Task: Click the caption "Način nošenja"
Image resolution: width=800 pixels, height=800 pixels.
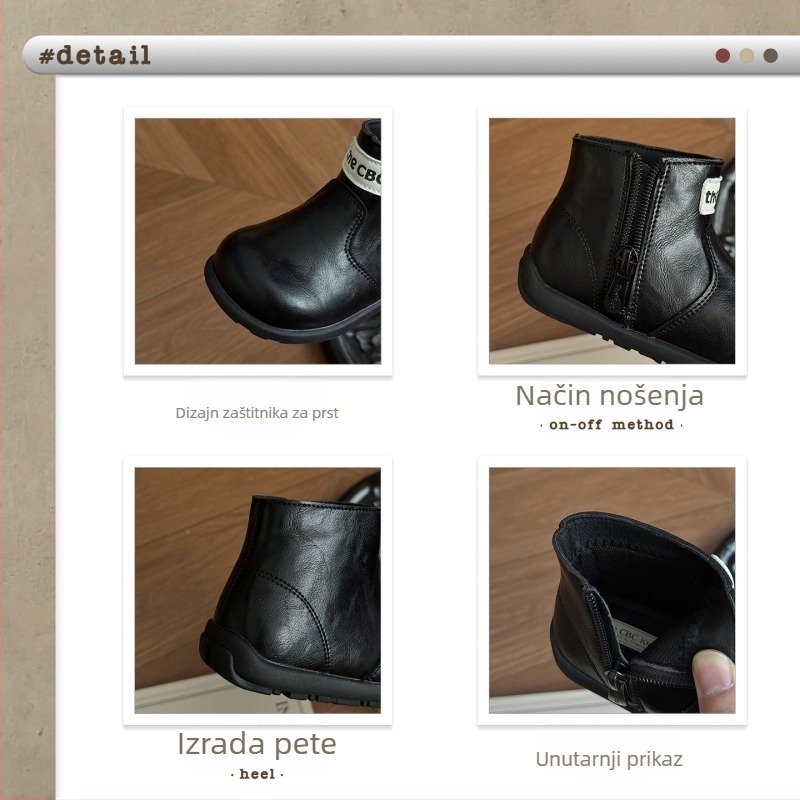Action: pyautogui.click(x=610, y=395)
